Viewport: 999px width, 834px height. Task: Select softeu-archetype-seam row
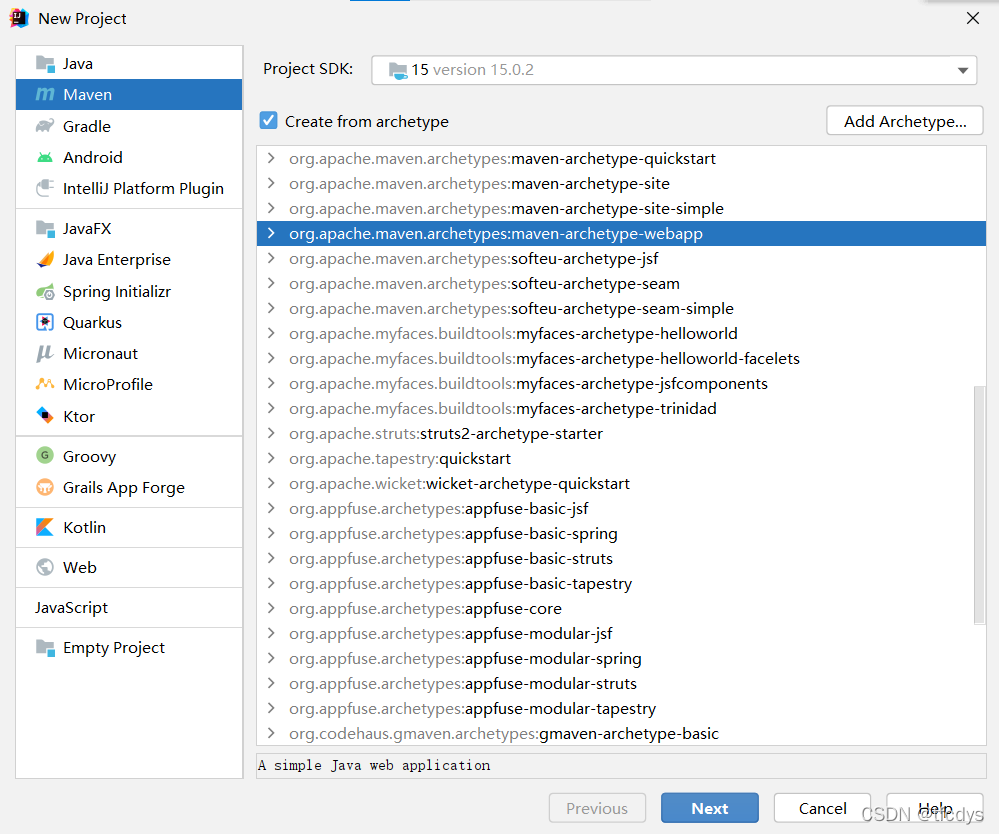(621, 284)
